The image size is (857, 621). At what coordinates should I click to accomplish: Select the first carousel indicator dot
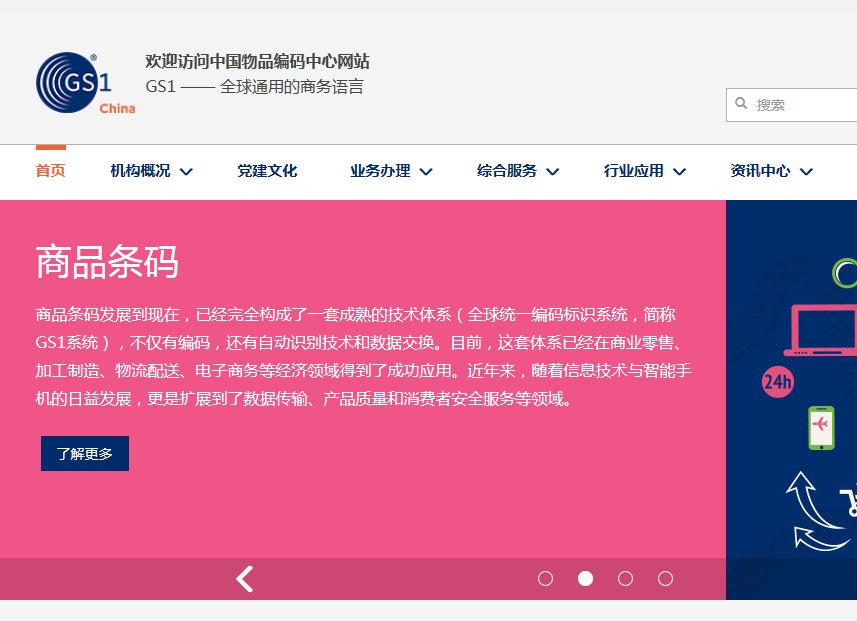click(545, 578)
